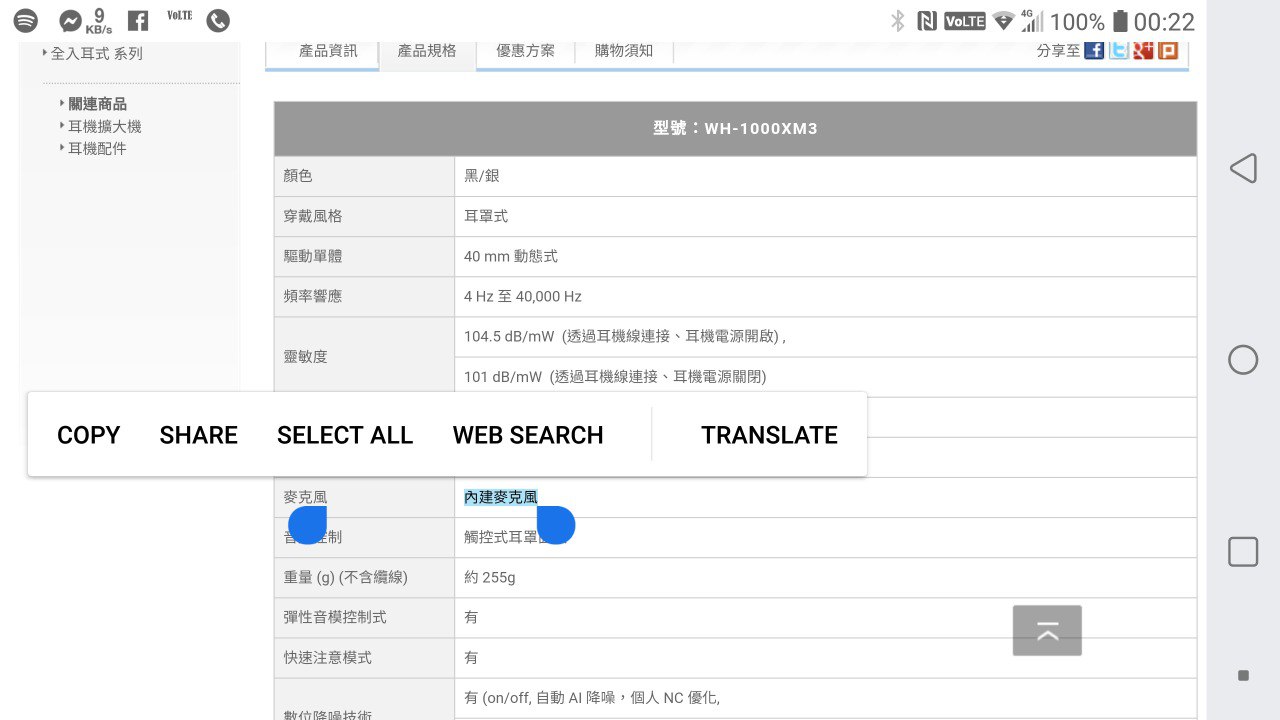Click the 黑/銀 color value
The width and height of the screenshot is (1280, 720).
[x=481, y=176]
